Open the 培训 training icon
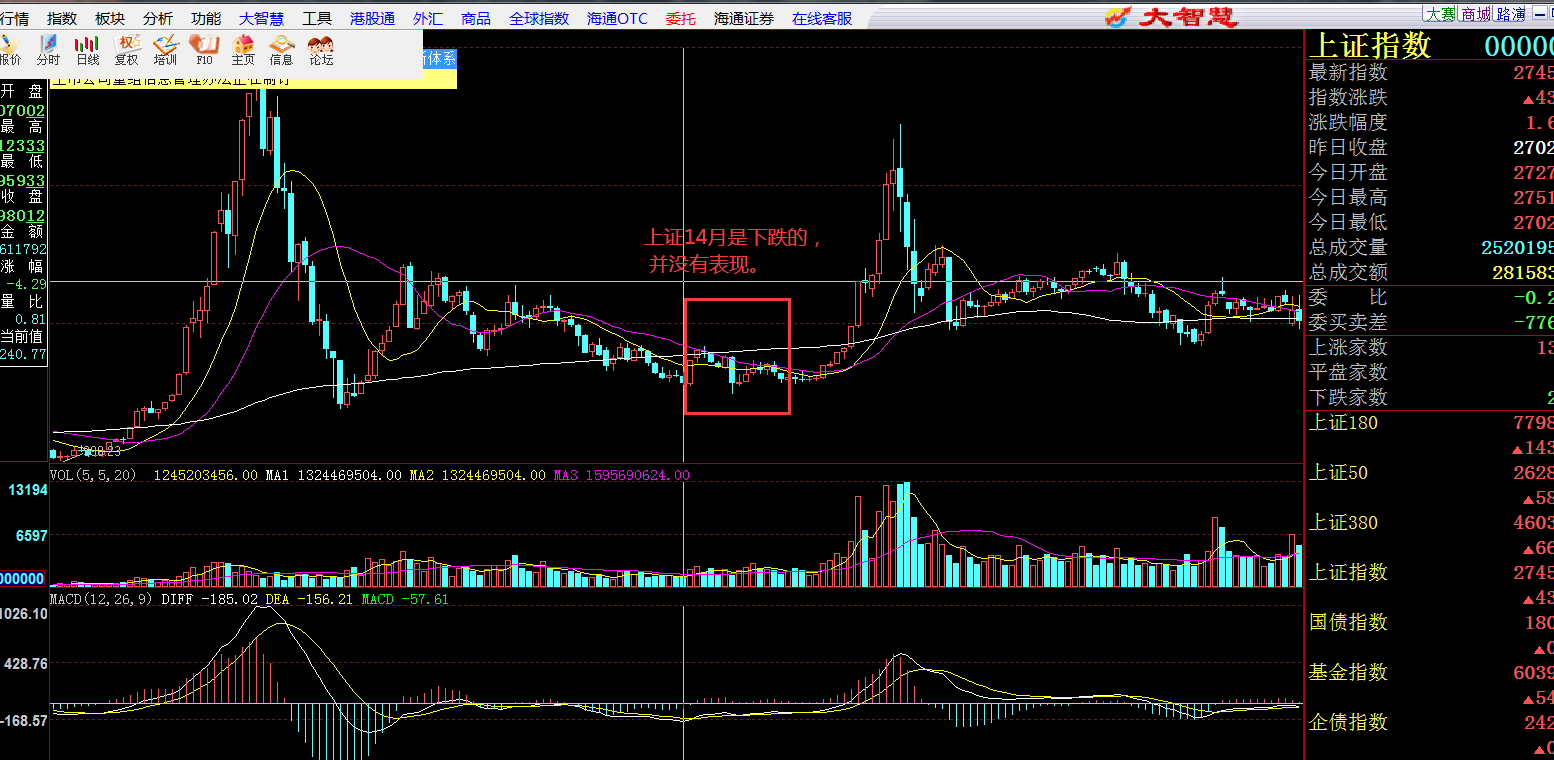This screenshot has height=760, width=1554. 165,50
